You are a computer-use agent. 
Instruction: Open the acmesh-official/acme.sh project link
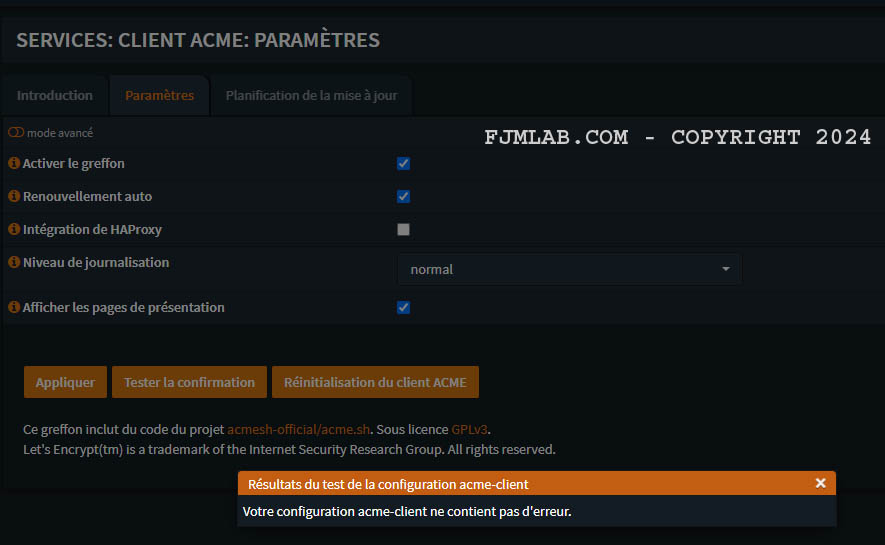click(300, 430)
